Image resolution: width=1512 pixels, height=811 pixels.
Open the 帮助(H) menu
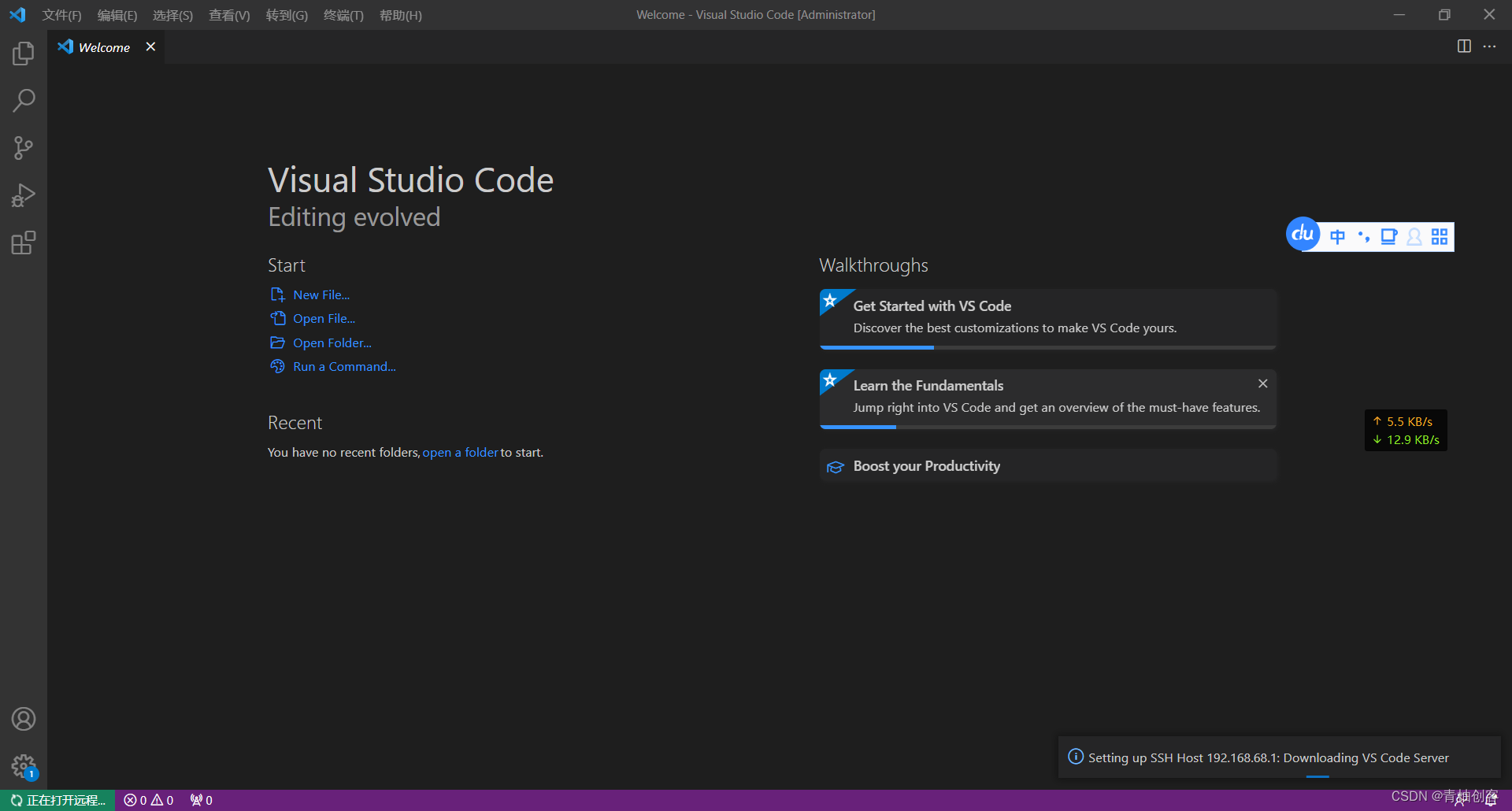pos(401,15)
